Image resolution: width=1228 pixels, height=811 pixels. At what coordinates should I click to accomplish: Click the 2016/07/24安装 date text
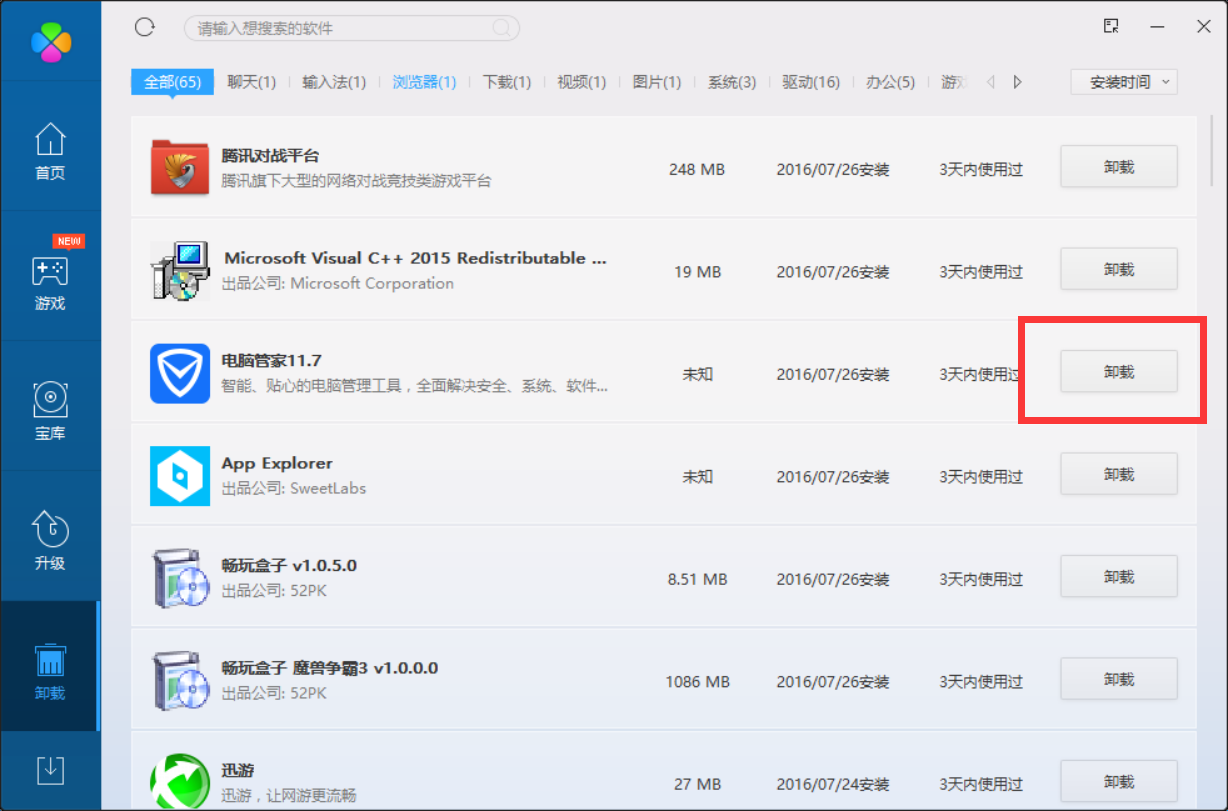(x=833, y=784)
